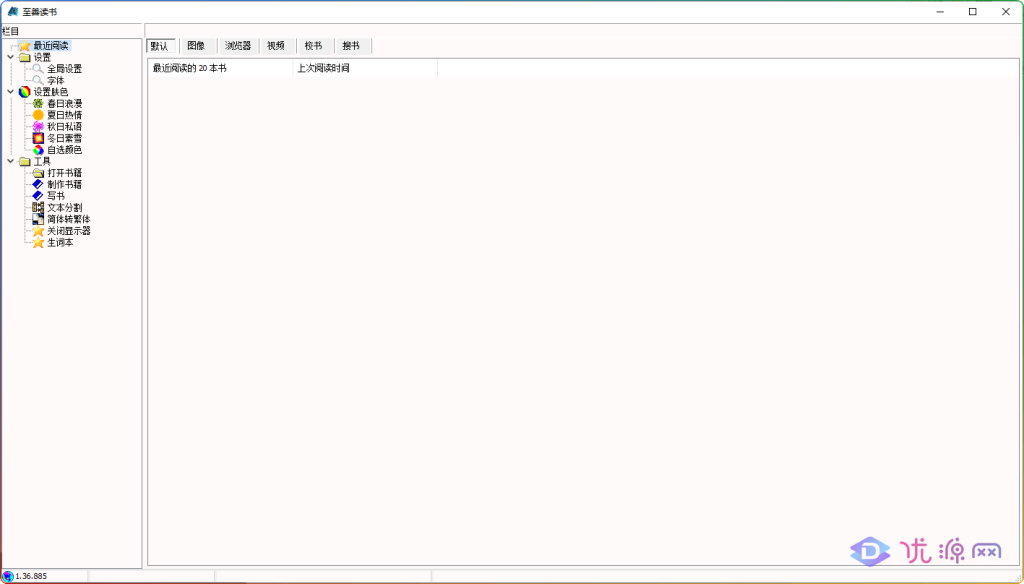The height and width of the screenshot is (584, 1024).
Task: Pick the 冬日素雪 skin icon
Action: coord(38,138)
